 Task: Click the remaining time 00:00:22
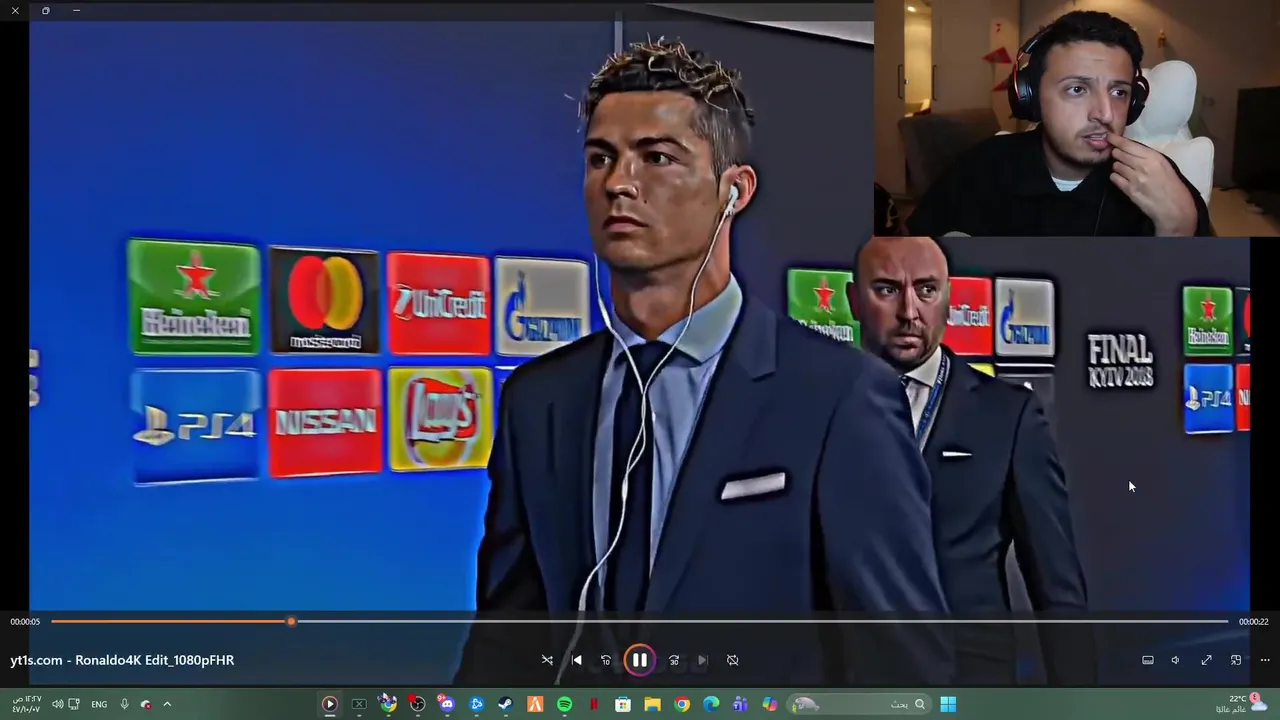1253,622
